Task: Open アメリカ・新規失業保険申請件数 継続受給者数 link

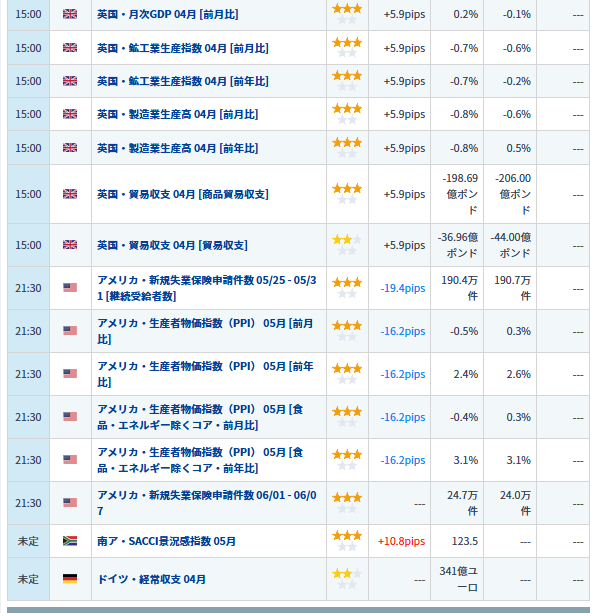Action: click(207, 288)
